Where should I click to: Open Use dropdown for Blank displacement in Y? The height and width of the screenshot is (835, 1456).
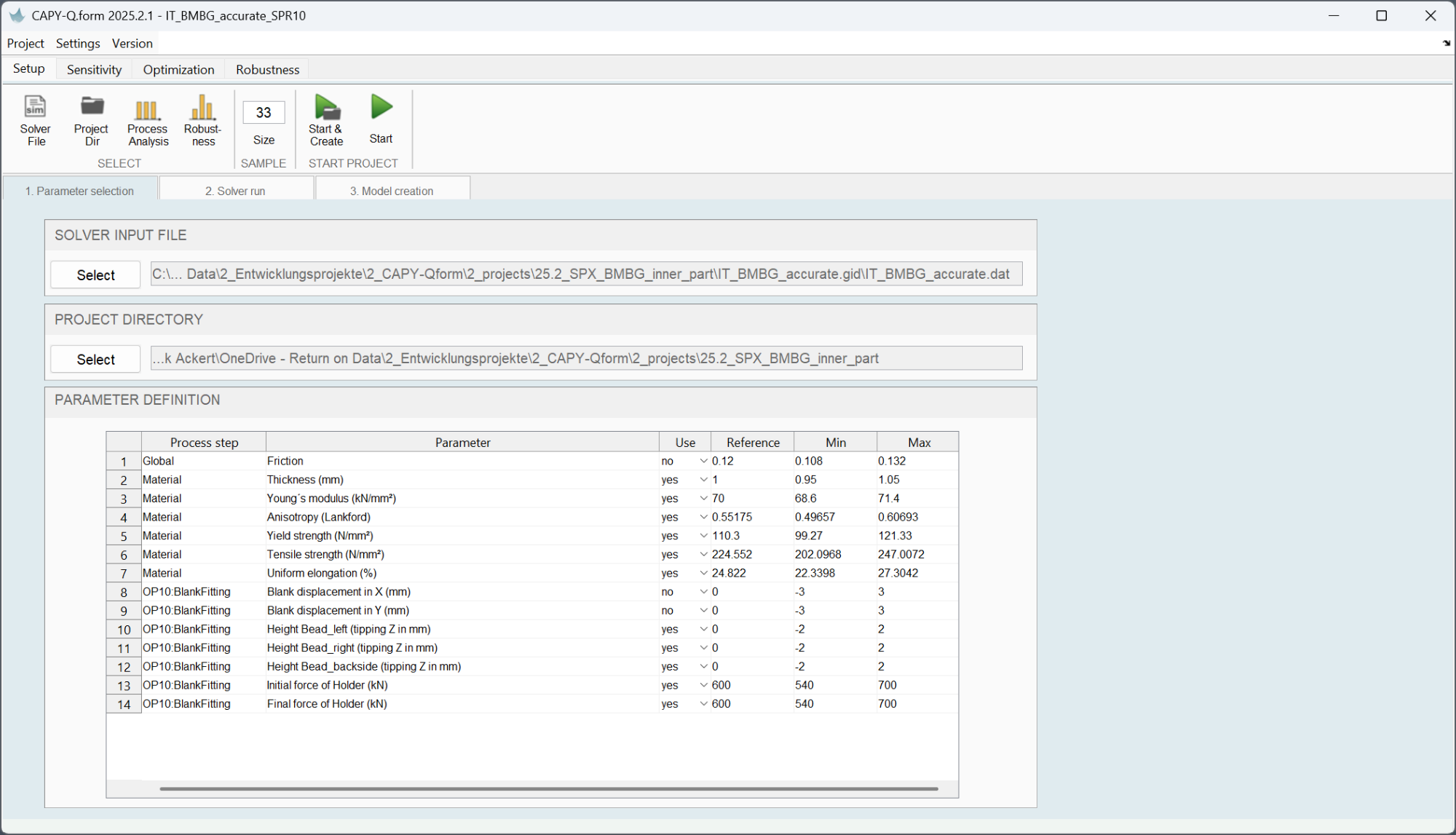point(703,611)
